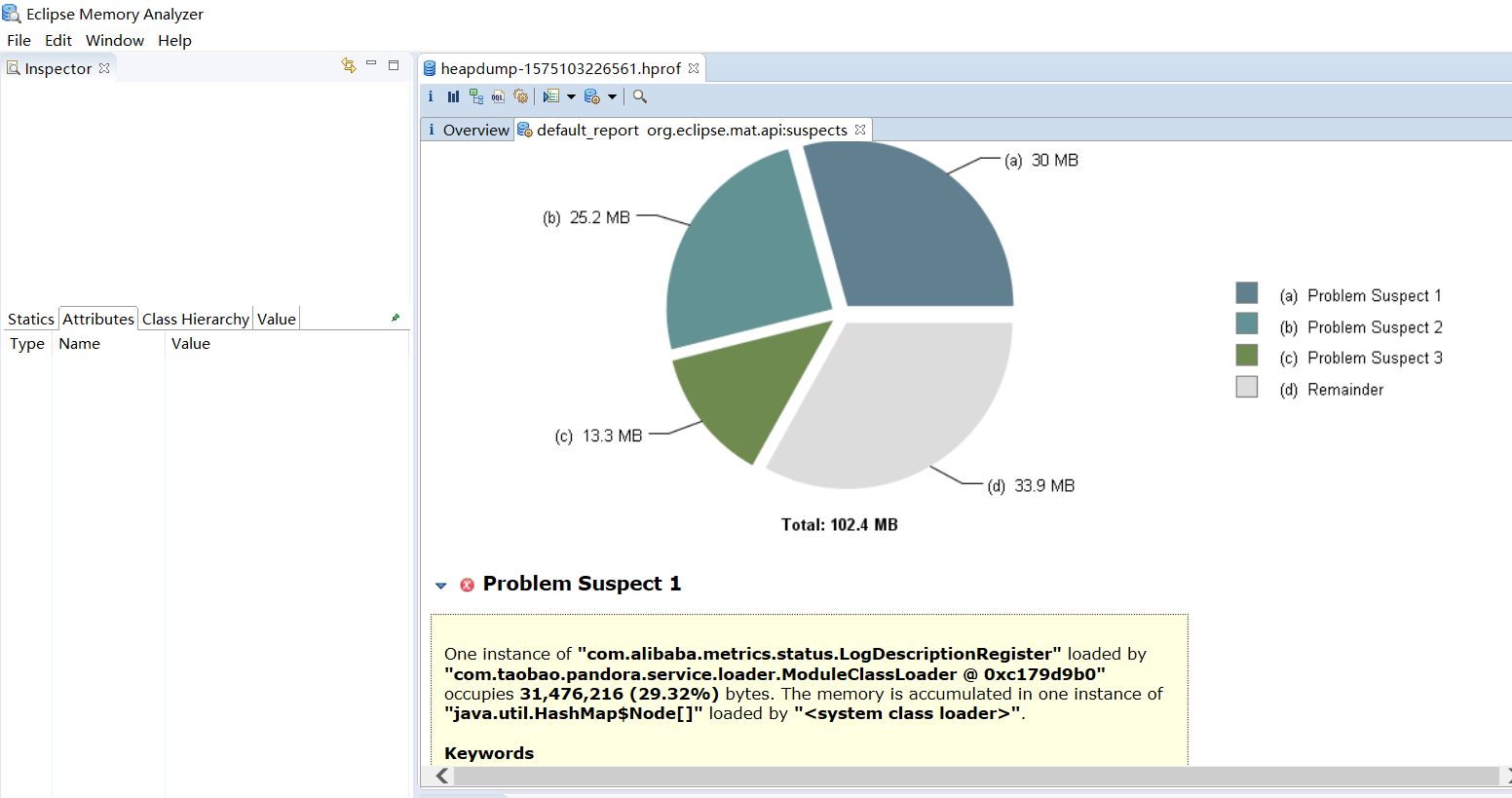The width and height of the screenshot is (1512, 798).
Task: Open the query browser dropdown arrow
Action: [612, 96]
